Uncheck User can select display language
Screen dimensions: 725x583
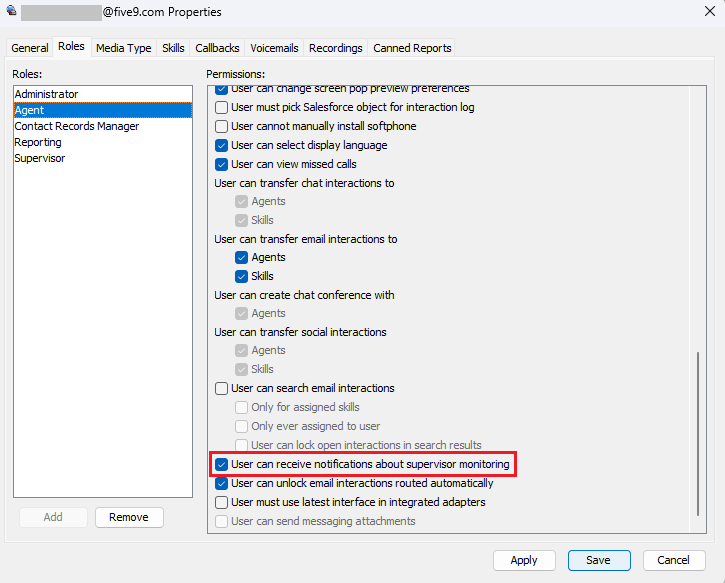pyautogui.click(x=221, y=145)
